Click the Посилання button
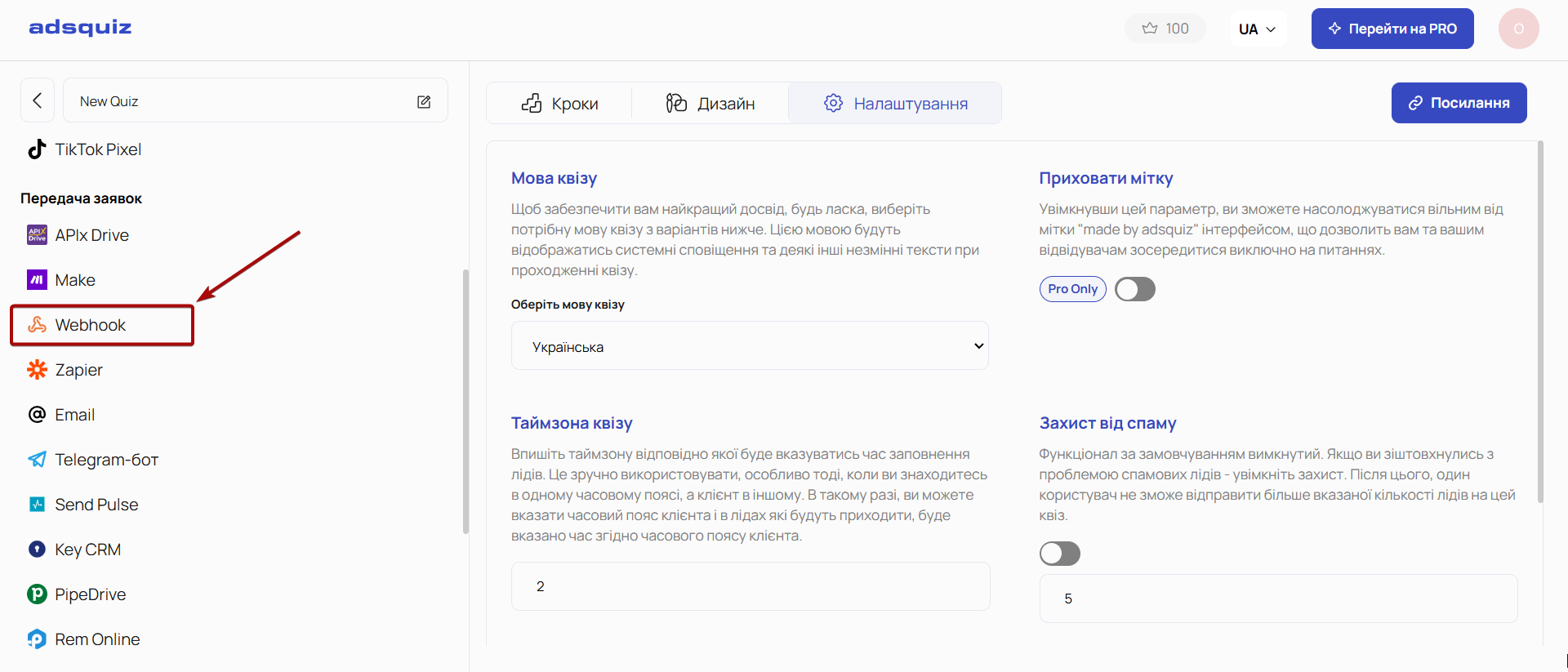Screen dimensions: 1568x672 tap(1459, 103)
